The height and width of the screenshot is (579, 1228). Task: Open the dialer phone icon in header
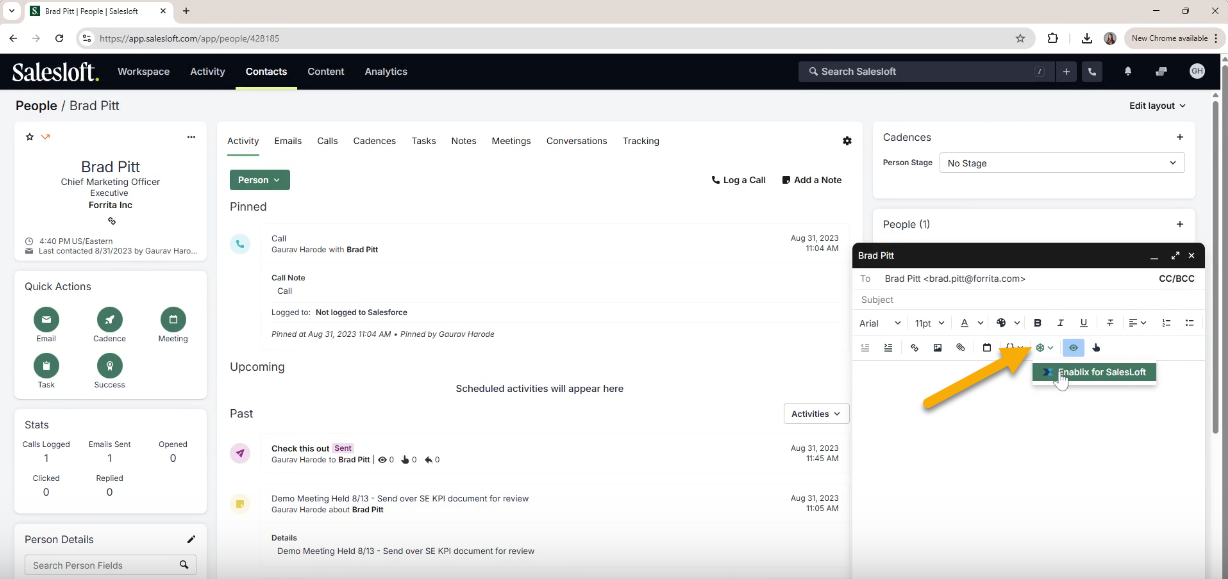point(1092,72)
